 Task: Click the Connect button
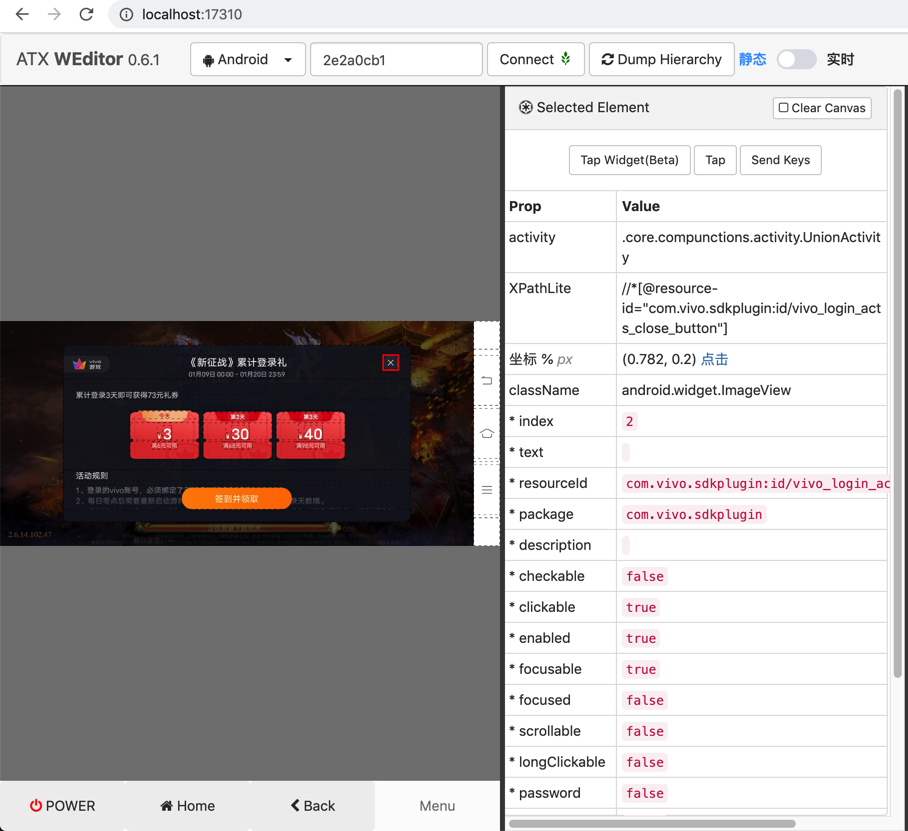[x=536, y=59]
